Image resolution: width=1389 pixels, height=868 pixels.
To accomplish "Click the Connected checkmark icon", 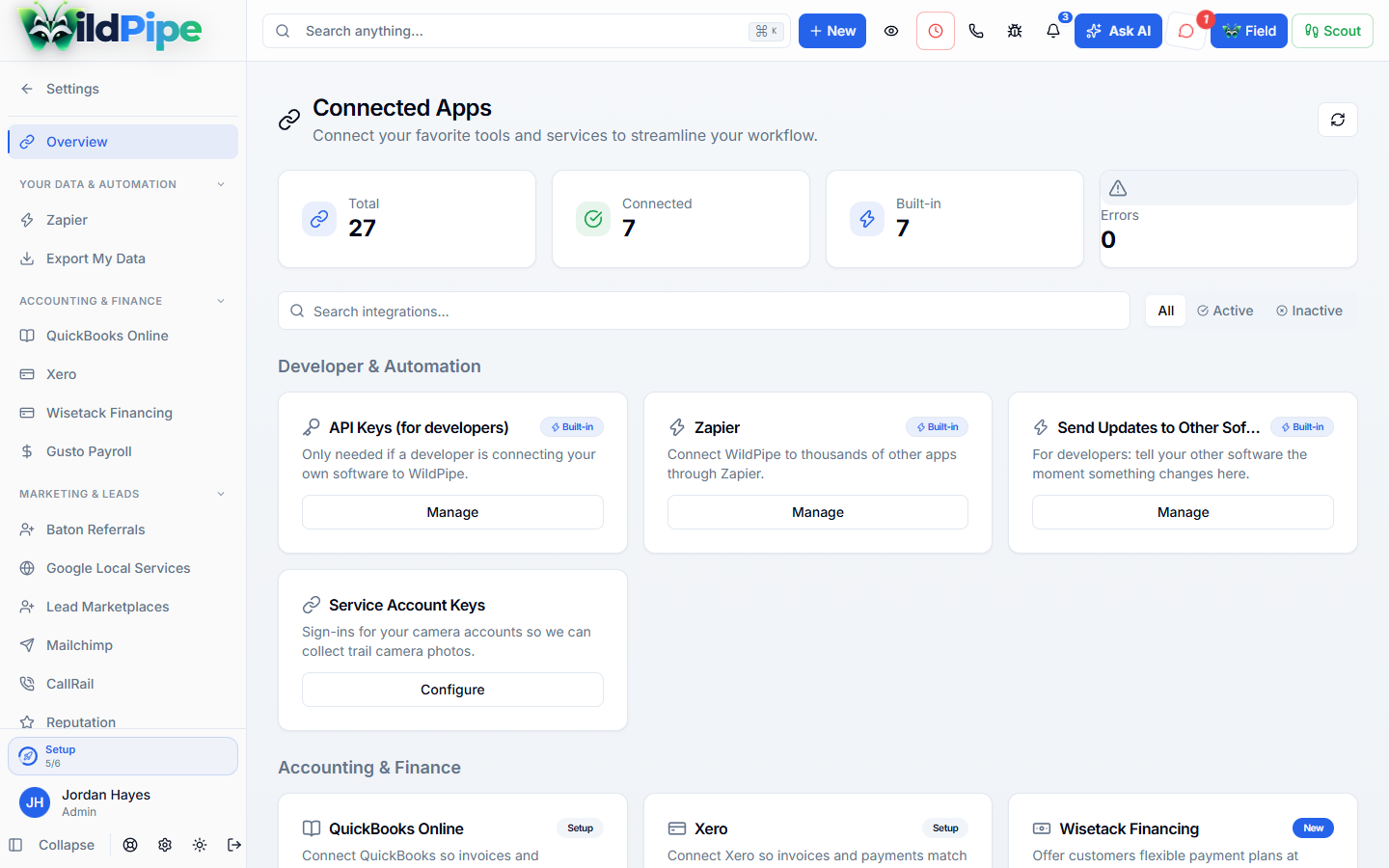I will (593, 219).
